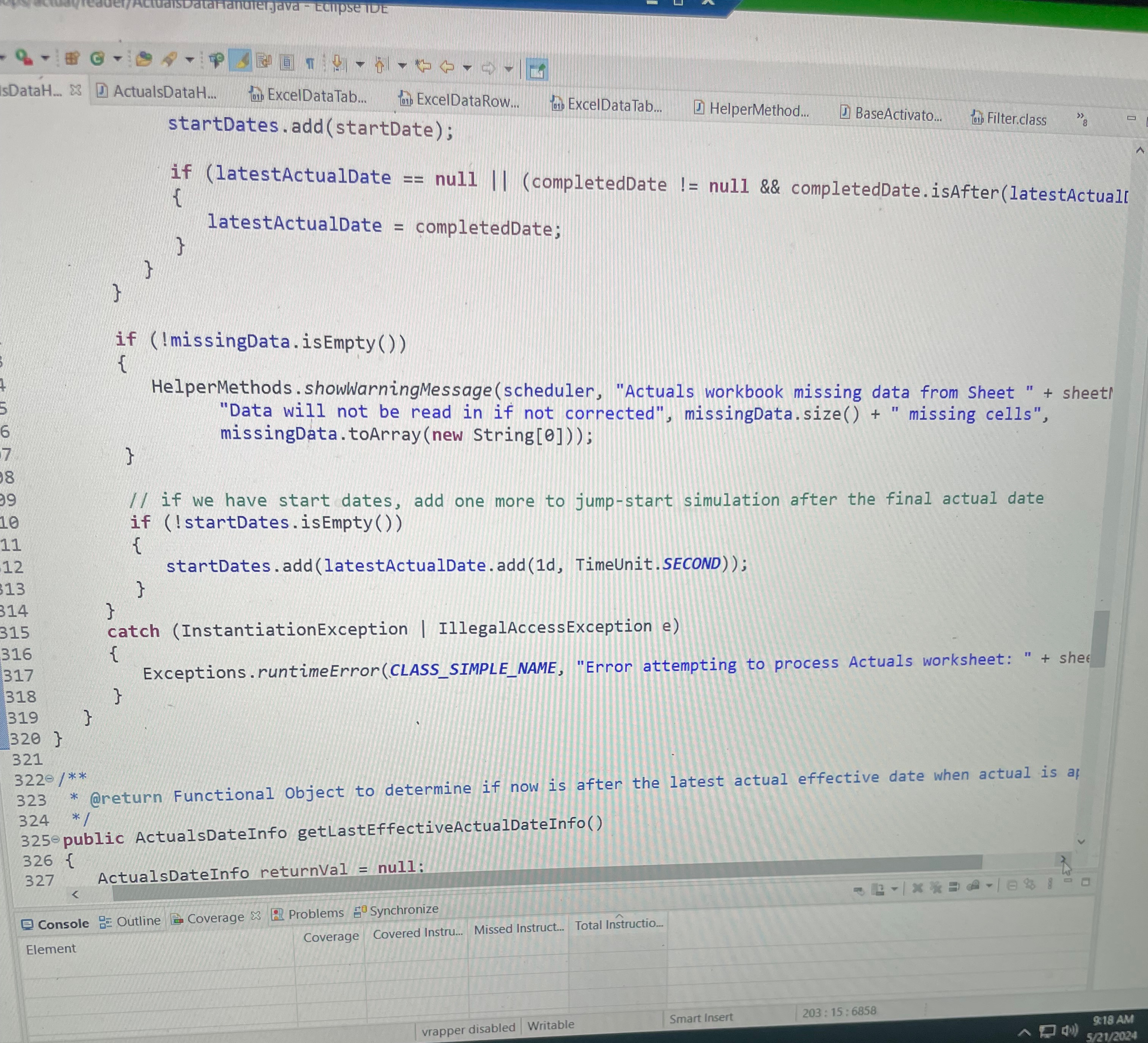This screenshot has width=1148, height=1043.
Task: Open the Run Last Tool dropdown arrow
Action: [x=45, y=58]
